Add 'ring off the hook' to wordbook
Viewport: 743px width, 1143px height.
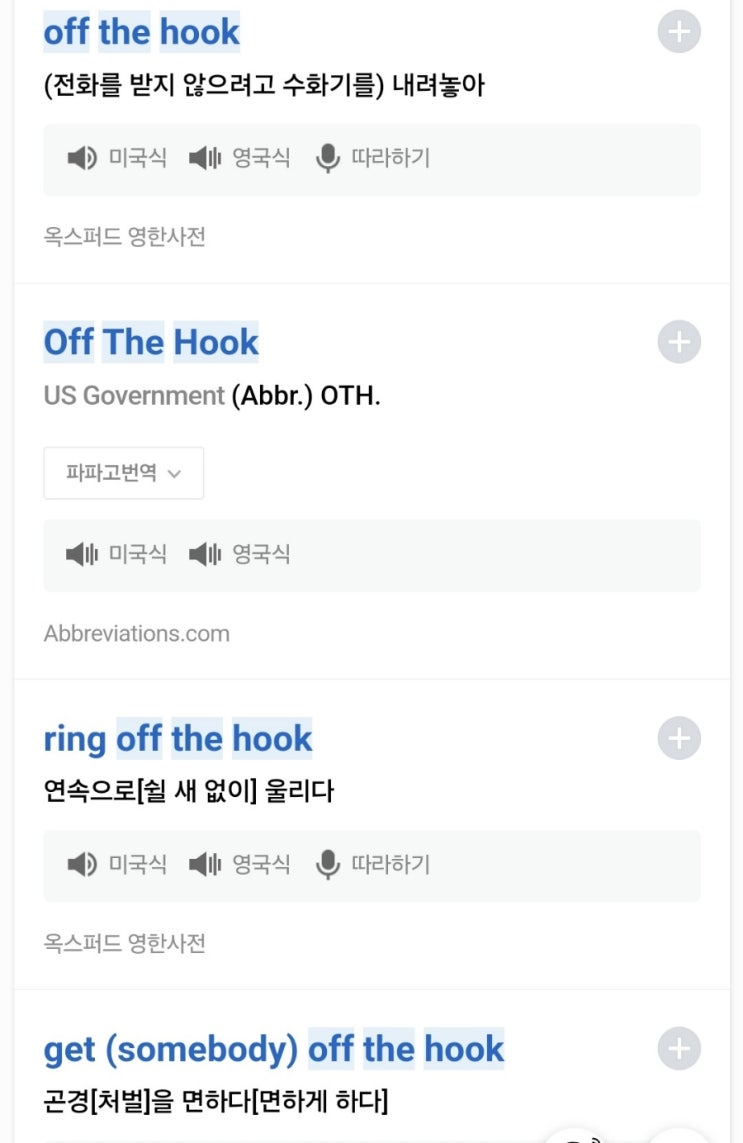point(679,738)
